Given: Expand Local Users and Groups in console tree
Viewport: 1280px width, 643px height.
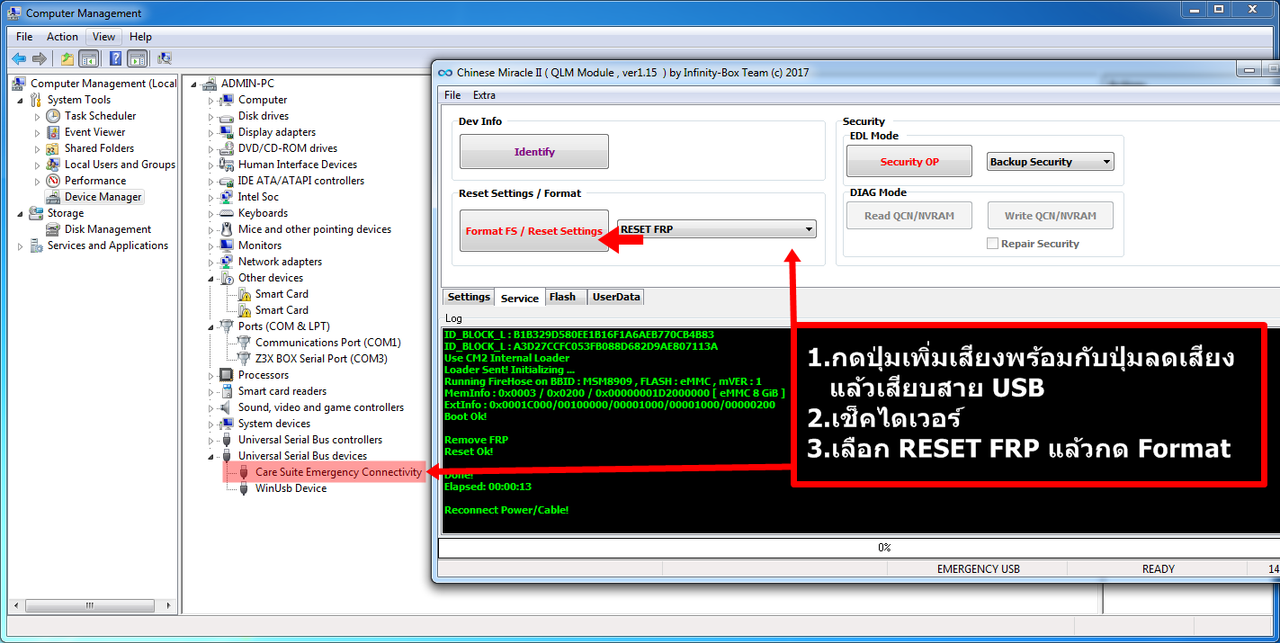Looking at the screenshot, I should coord(38,165).
